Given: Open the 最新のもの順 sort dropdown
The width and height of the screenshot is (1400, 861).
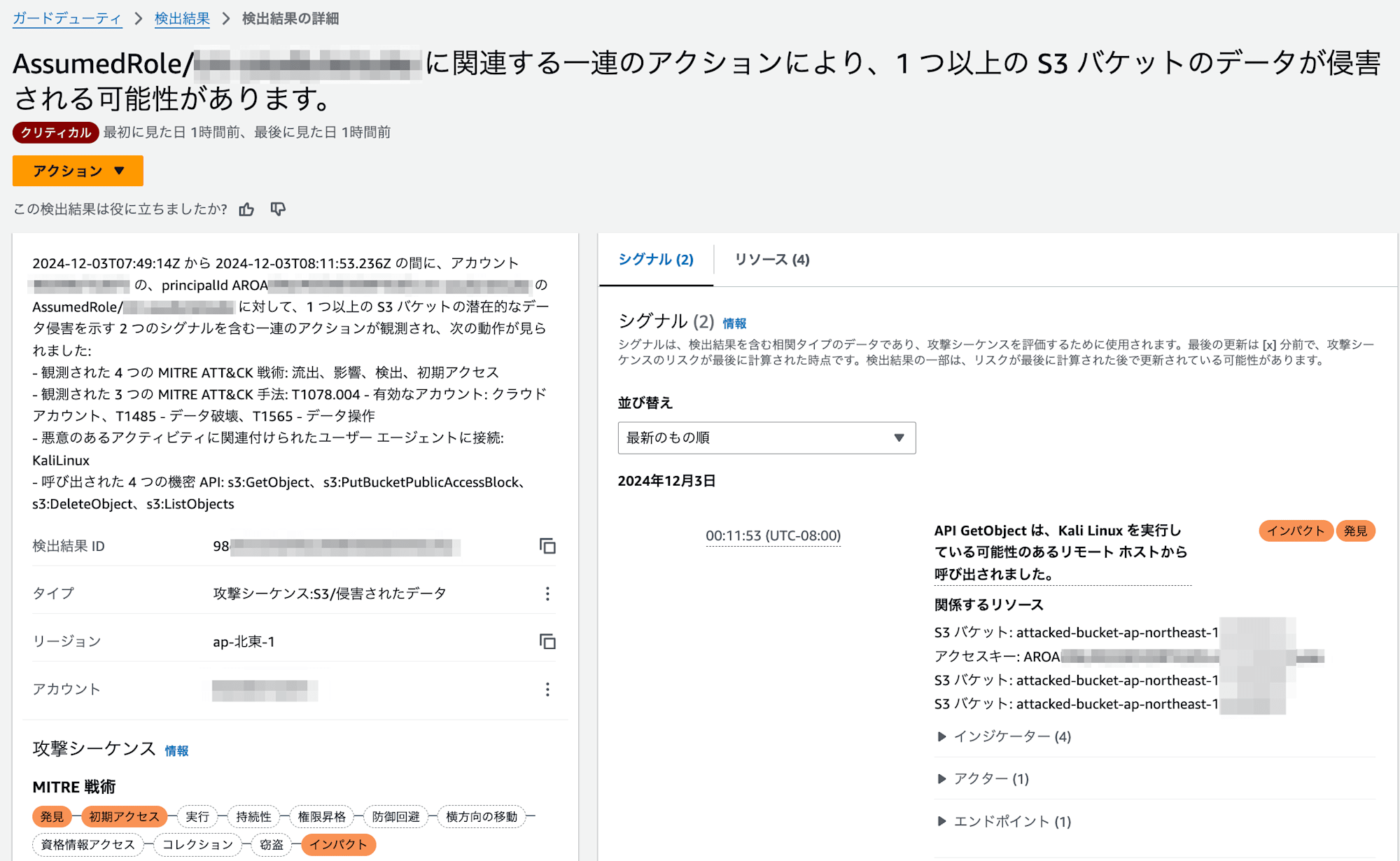Looking at the screenshot, I should click(766, 437).
